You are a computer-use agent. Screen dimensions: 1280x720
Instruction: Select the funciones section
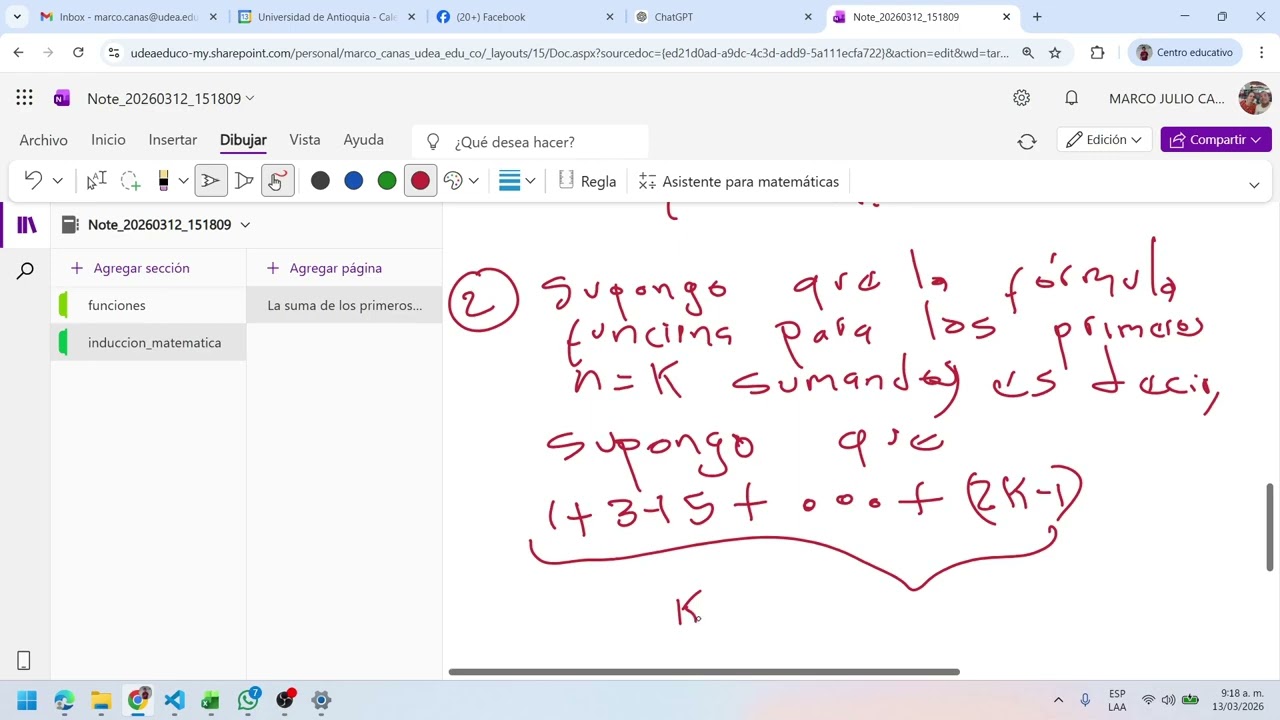coord(148,305)
